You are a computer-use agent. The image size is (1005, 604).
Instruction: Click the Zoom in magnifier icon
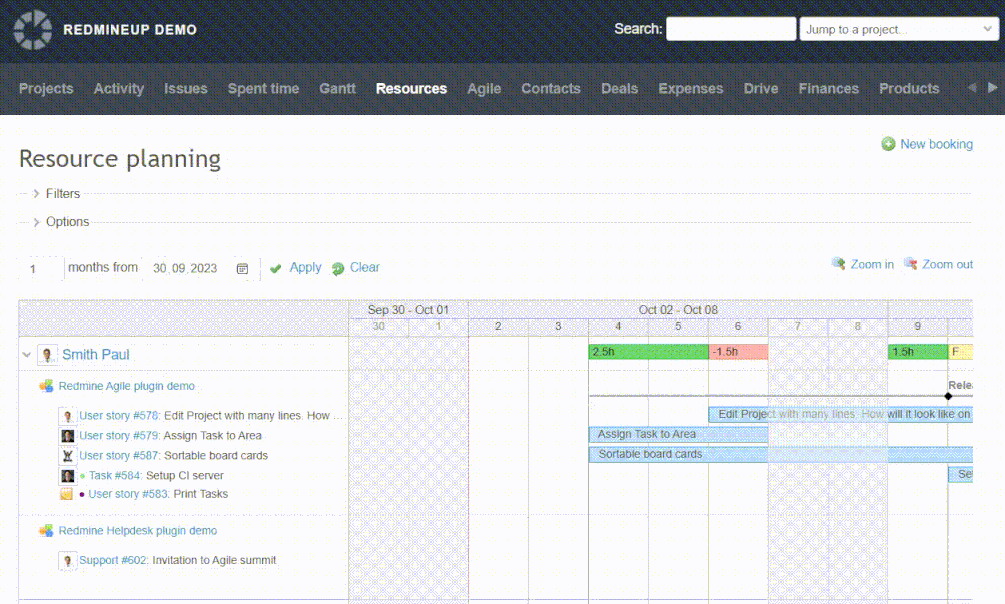(x=839, y=264)
